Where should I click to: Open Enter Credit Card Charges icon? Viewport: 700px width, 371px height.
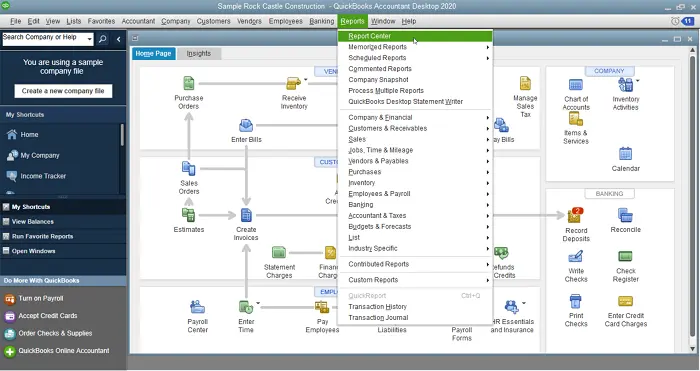(625, 301)
